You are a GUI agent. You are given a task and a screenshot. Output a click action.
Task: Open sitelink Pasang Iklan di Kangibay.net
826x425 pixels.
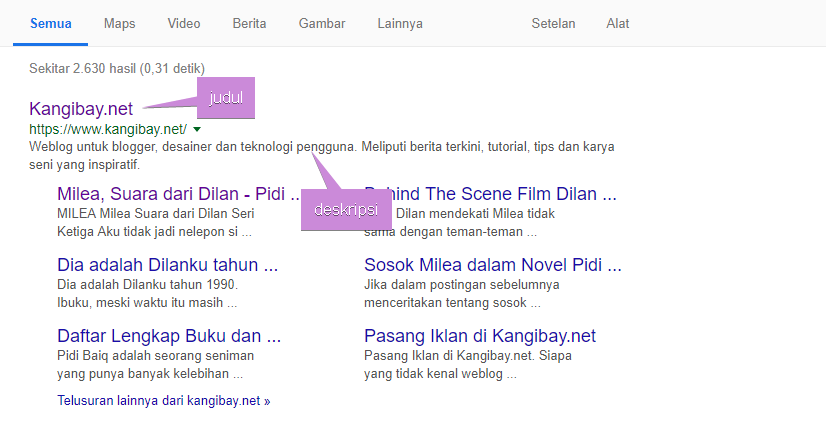coord(480,335)
